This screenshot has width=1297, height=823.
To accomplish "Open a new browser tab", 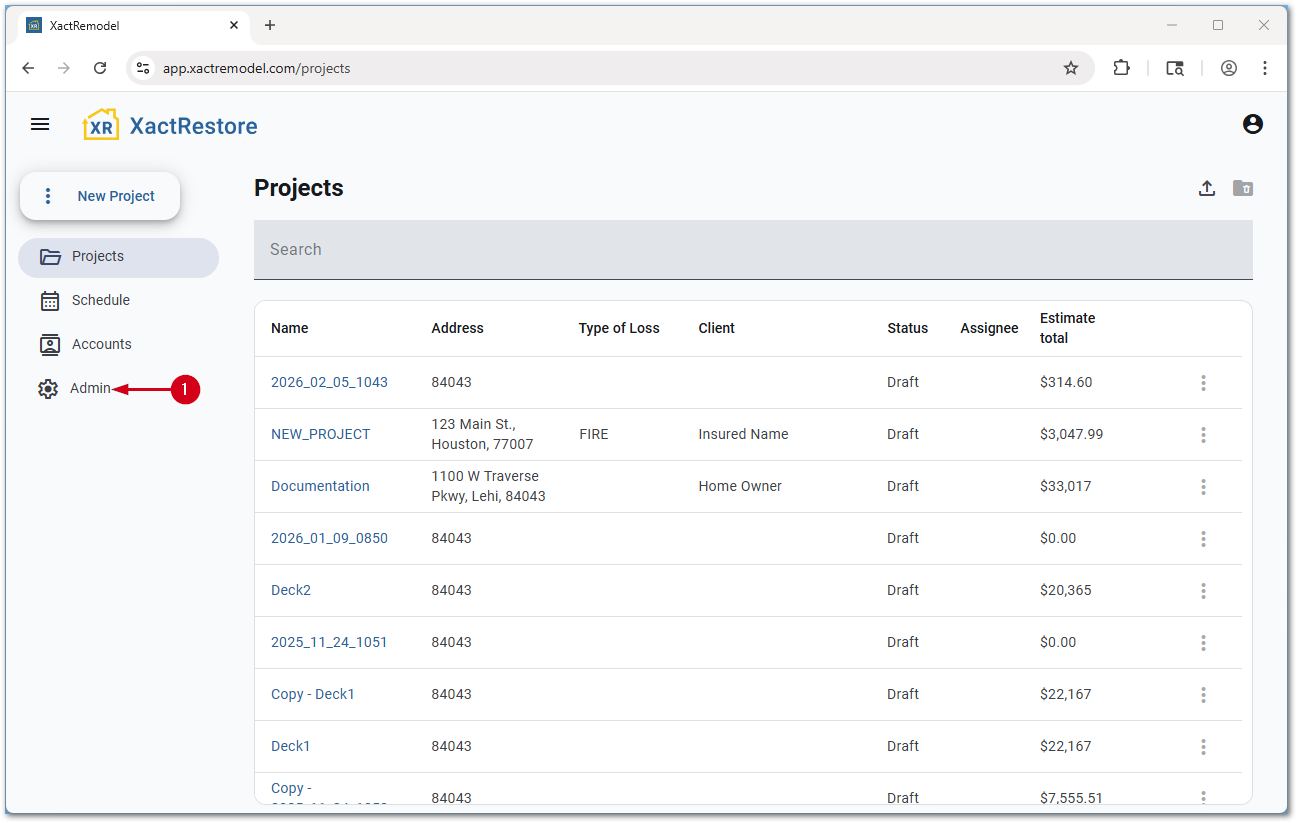I will pos(269,25).
